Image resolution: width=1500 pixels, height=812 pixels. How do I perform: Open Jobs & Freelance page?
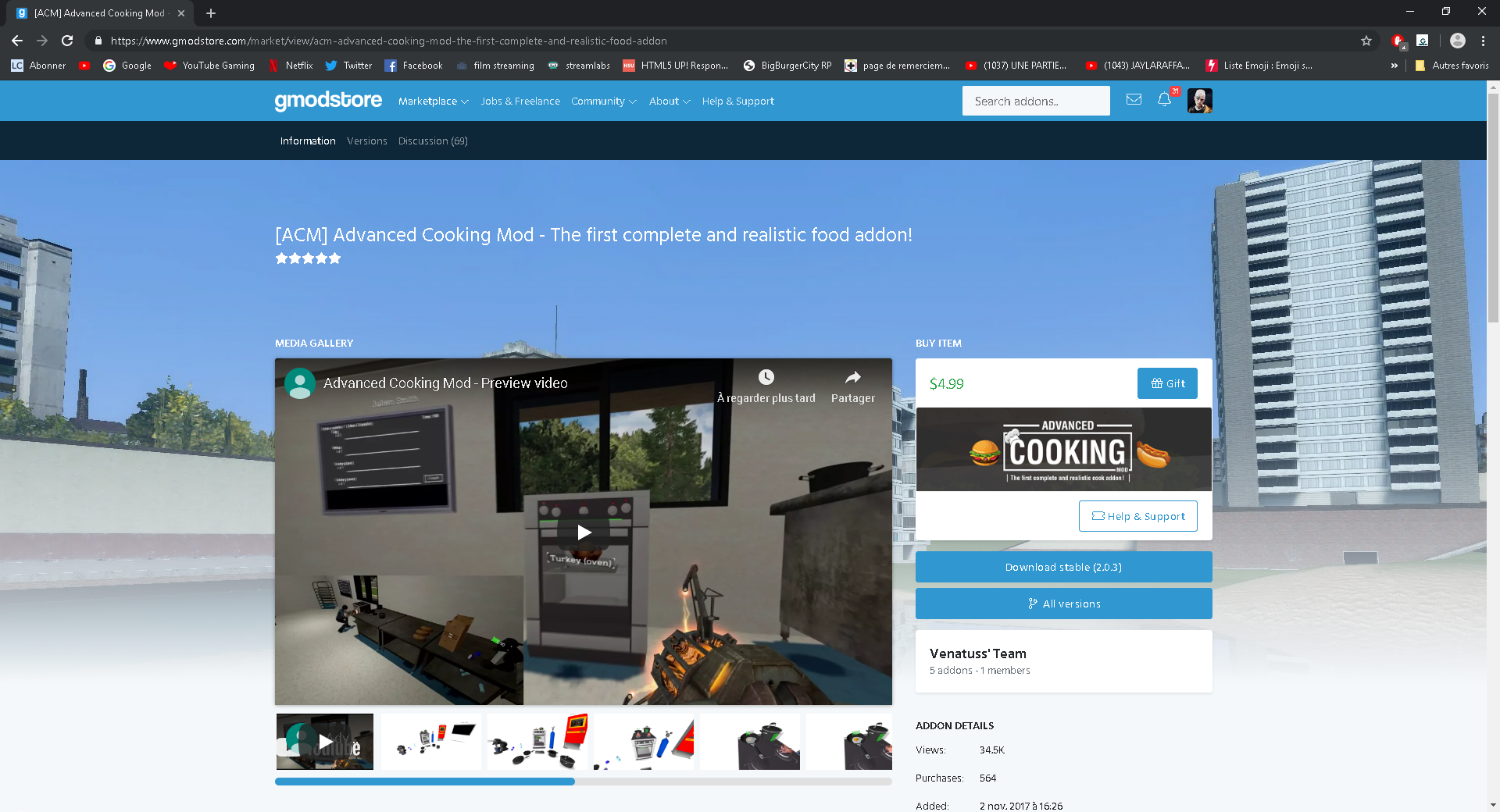point(520,101)
